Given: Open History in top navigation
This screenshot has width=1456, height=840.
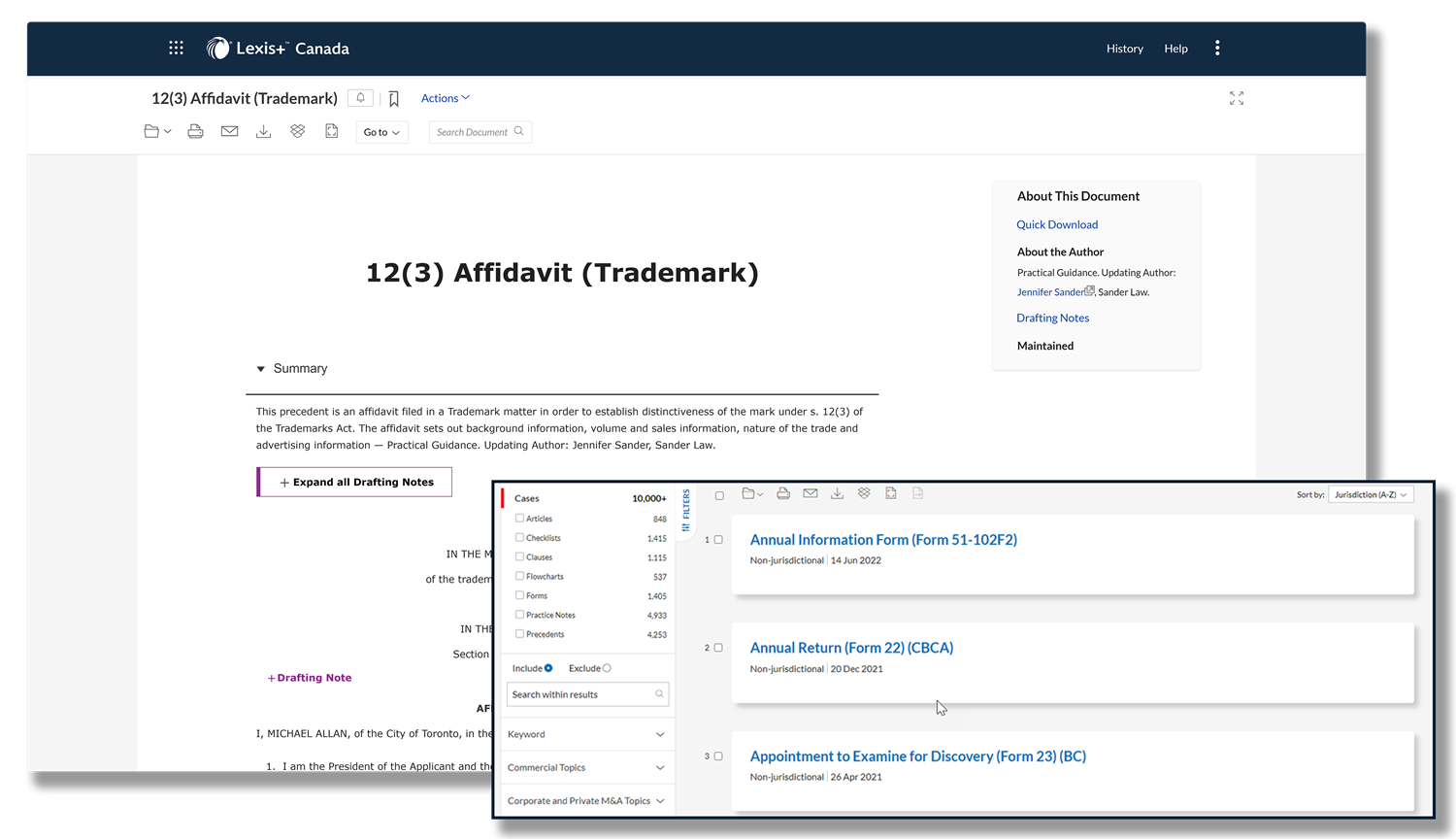Looking at the screenshot, I should coord(1124,49).
